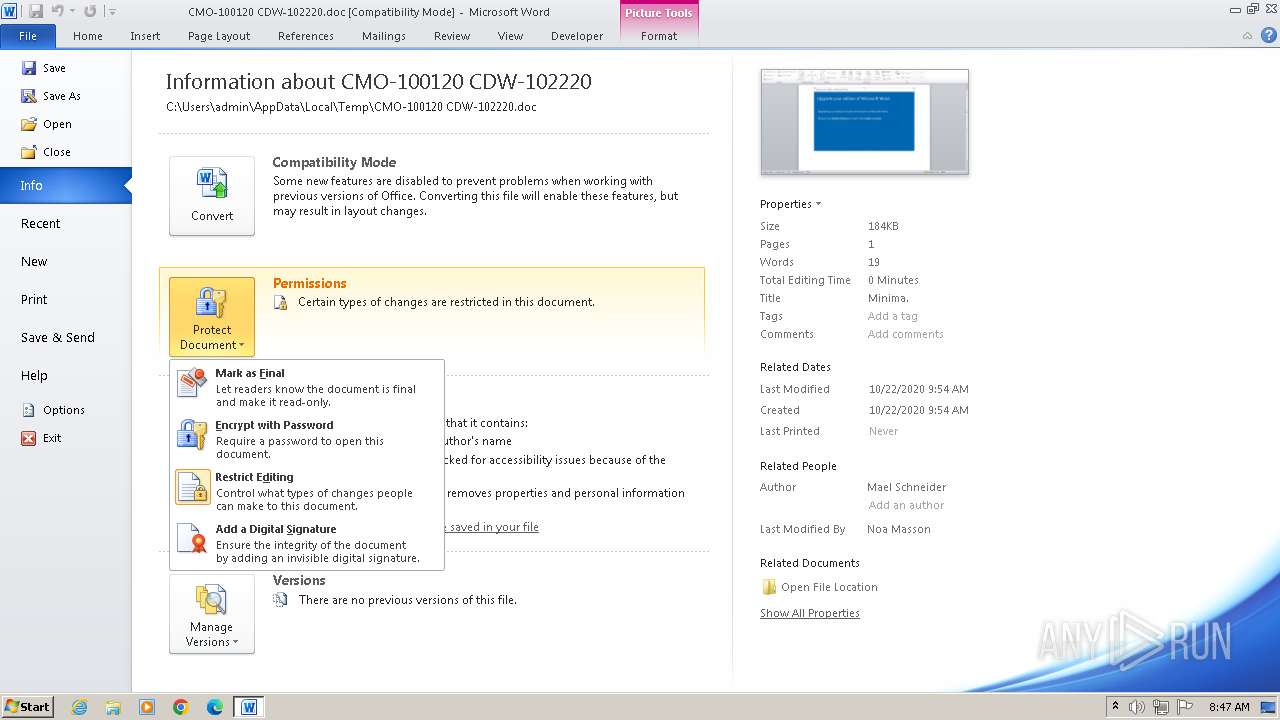Select the Info section

pos(65,186)
